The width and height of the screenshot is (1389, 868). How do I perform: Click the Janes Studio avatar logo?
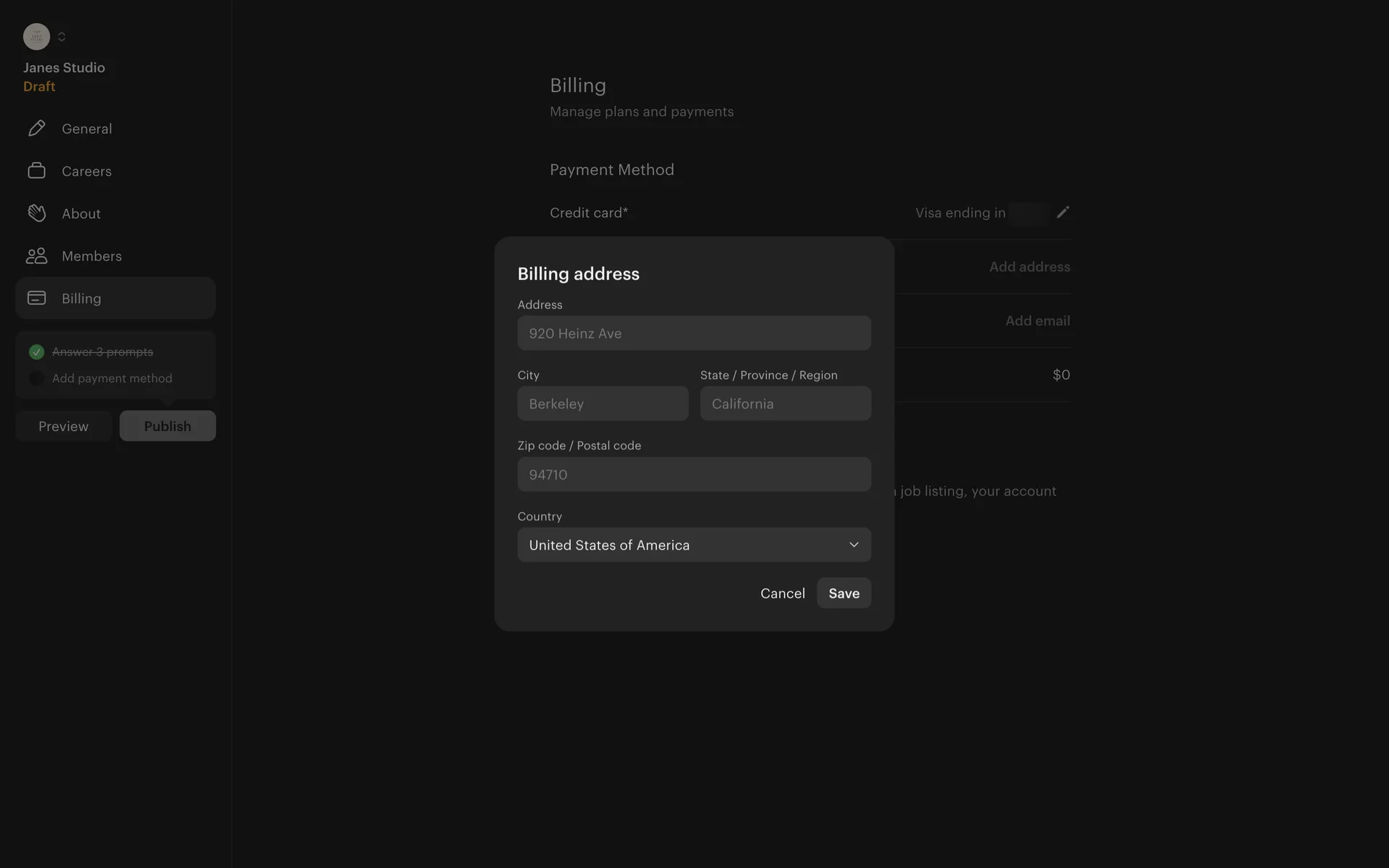click(36, 37)
